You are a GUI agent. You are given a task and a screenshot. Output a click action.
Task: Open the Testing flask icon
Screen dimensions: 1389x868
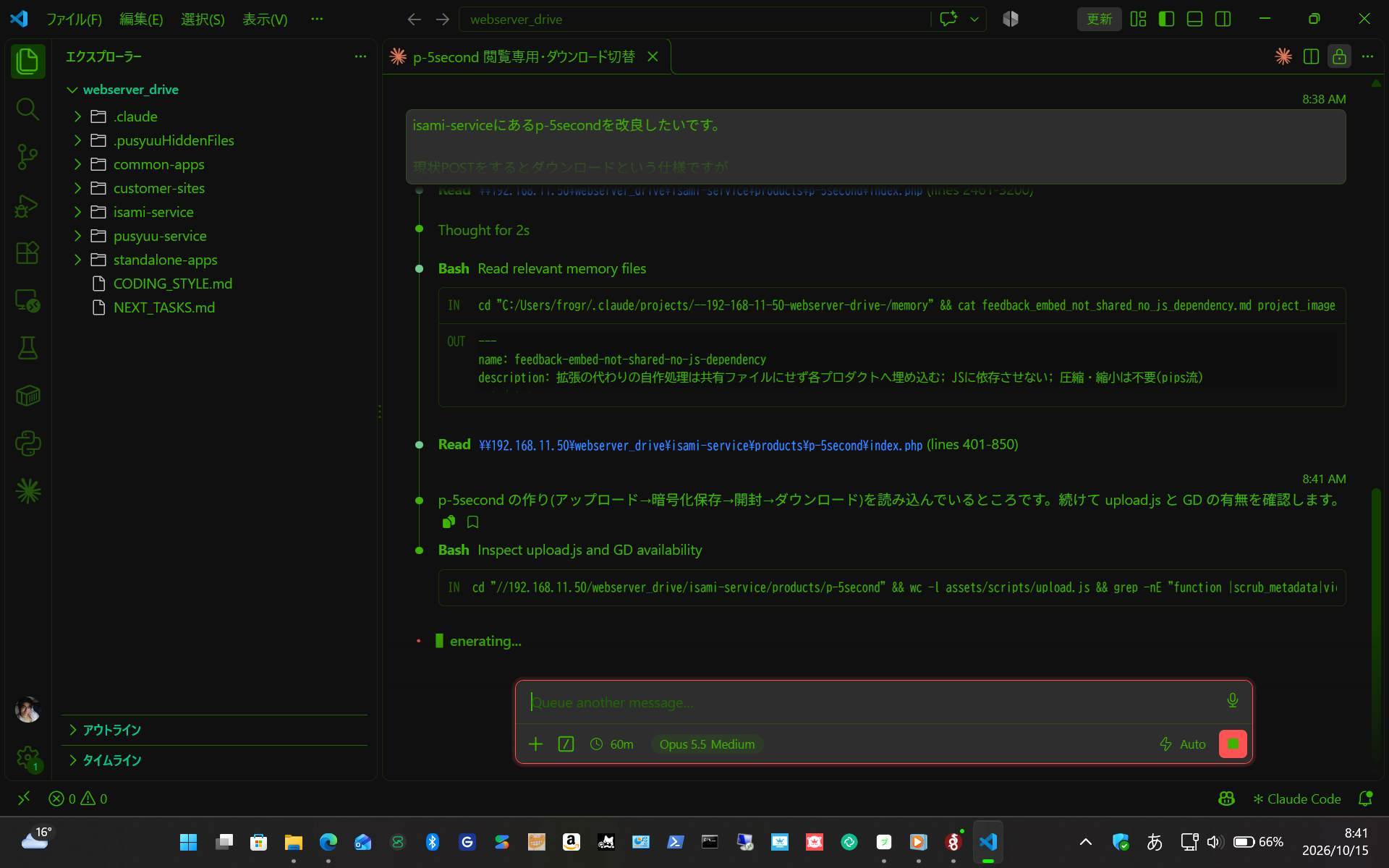coord(27,348)
